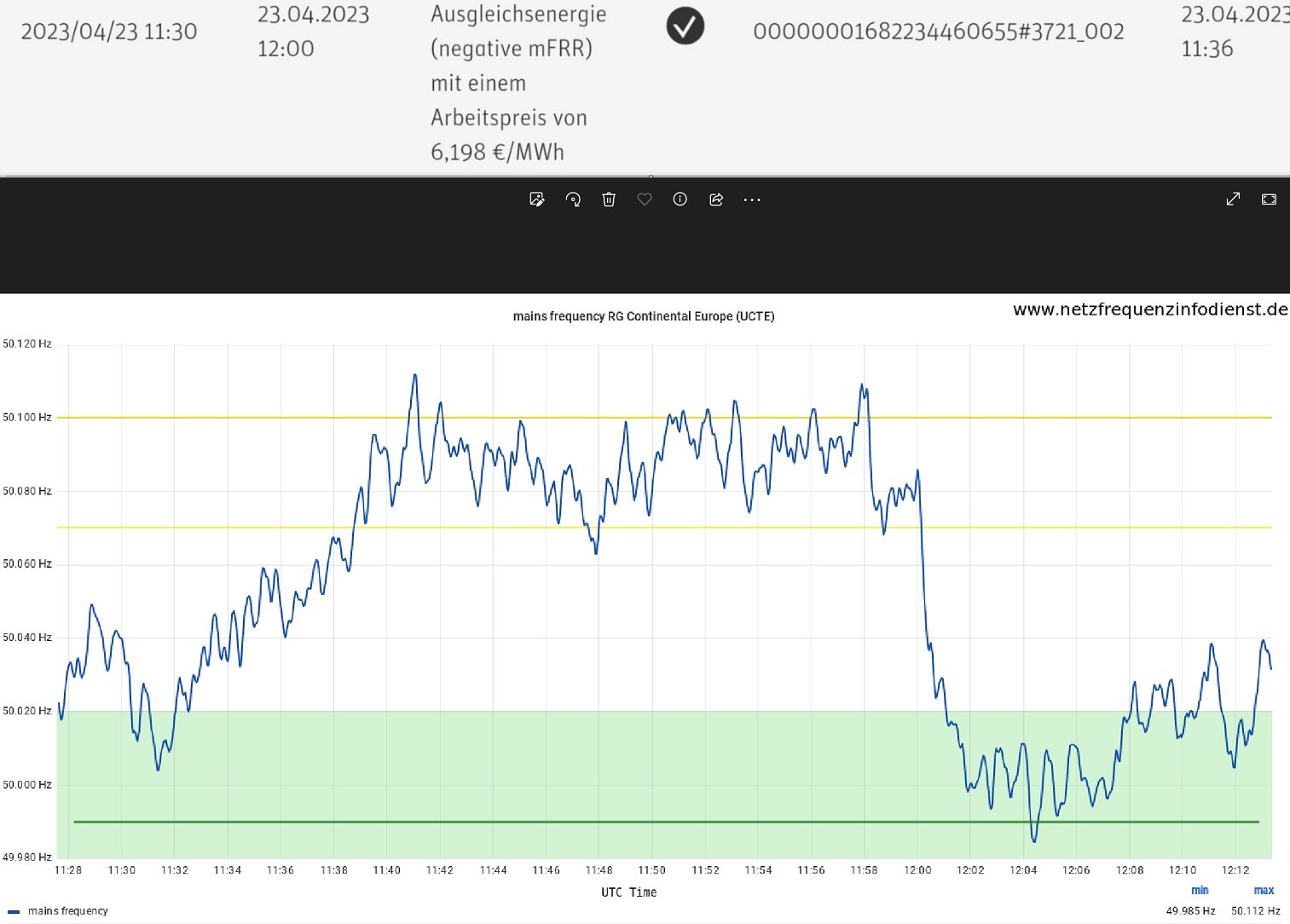The width and height of the screenshot is (1290, 924).
Task: Click the order ID 0000001682234460655#3721_002
Action: point(938,32)
